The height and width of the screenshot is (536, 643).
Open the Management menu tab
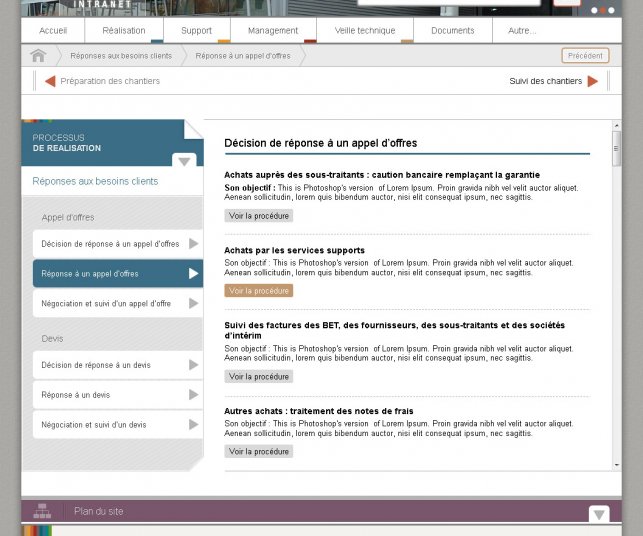coord(273,30)
